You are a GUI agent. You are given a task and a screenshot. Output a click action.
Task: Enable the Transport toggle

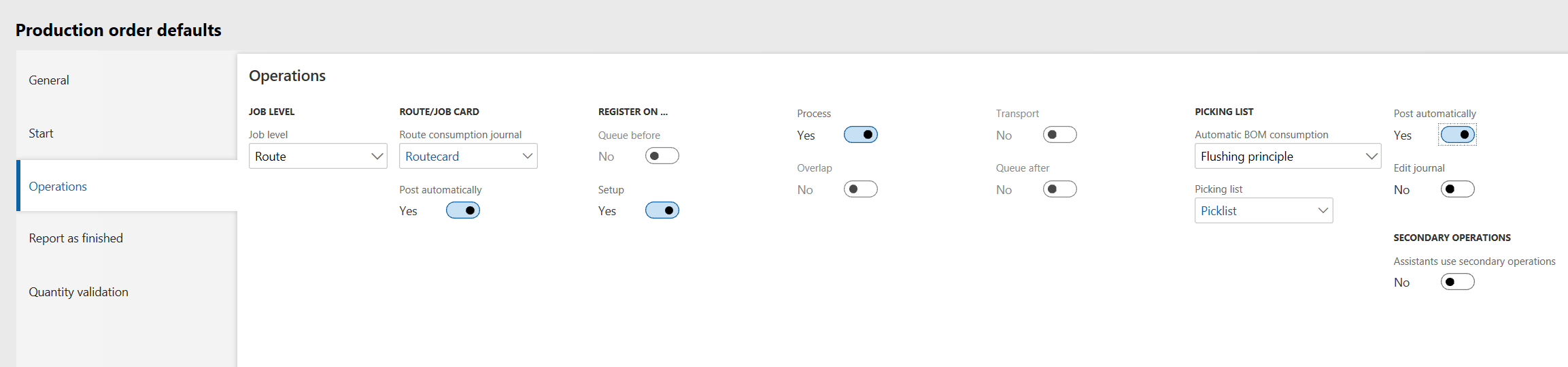[1059, 135]
